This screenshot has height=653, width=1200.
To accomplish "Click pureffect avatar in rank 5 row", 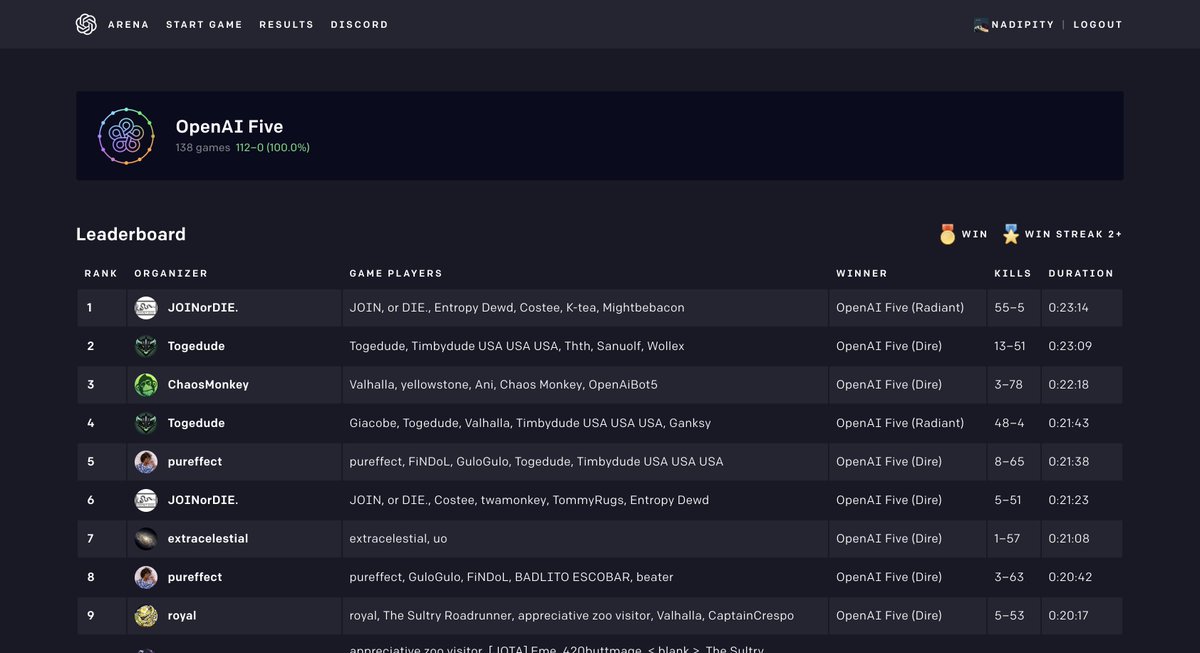I will (x=146, y=462).
